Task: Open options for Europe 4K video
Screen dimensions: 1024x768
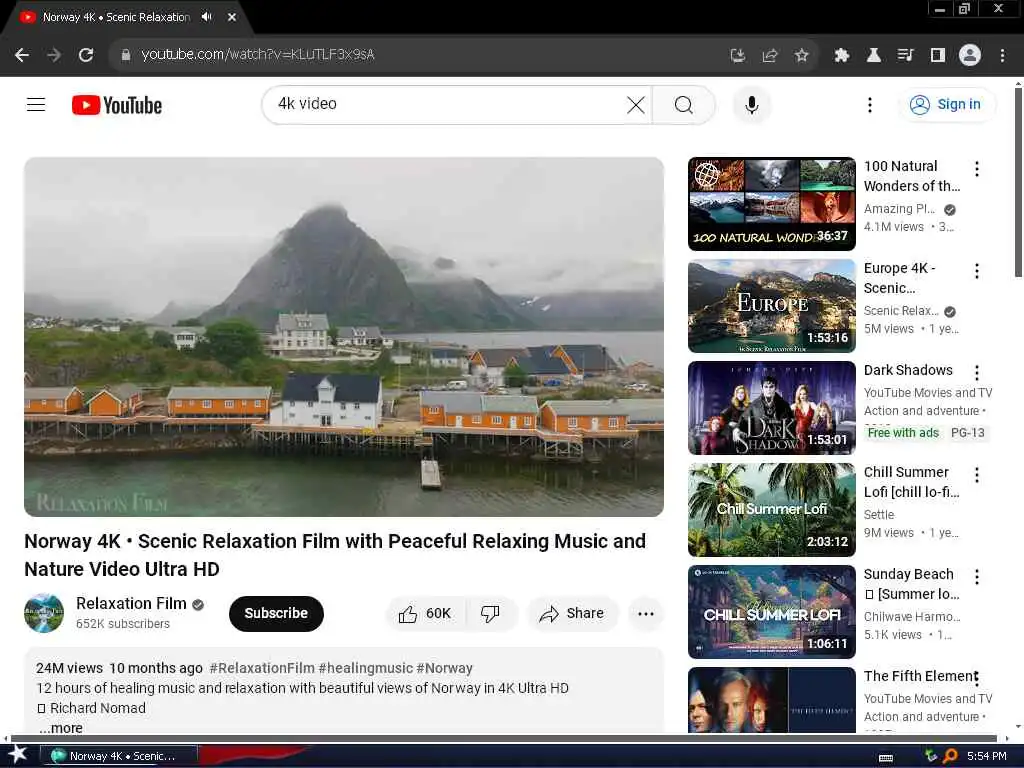Action: tap(977, 270)
